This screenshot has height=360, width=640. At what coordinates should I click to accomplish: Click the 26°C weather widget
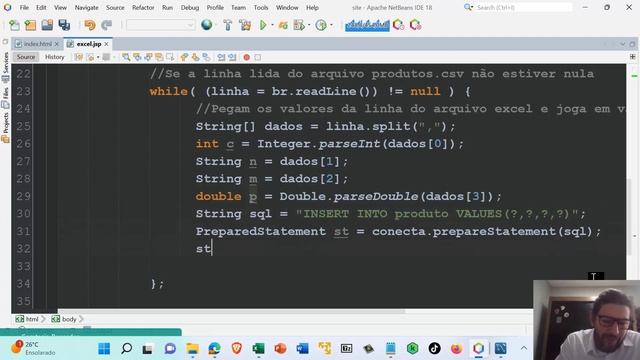click(33, 348)
